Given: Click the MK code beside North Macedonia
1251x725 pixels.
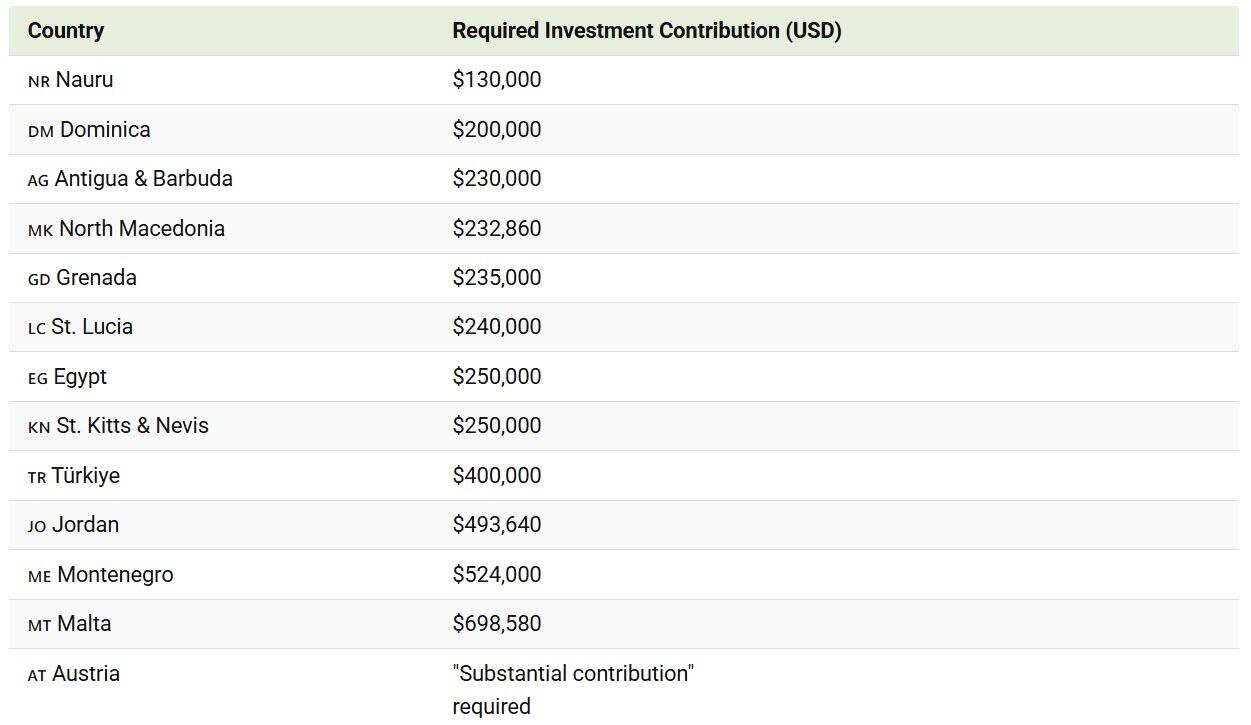Looking at the screenshot, I should (x=41, y=231).
